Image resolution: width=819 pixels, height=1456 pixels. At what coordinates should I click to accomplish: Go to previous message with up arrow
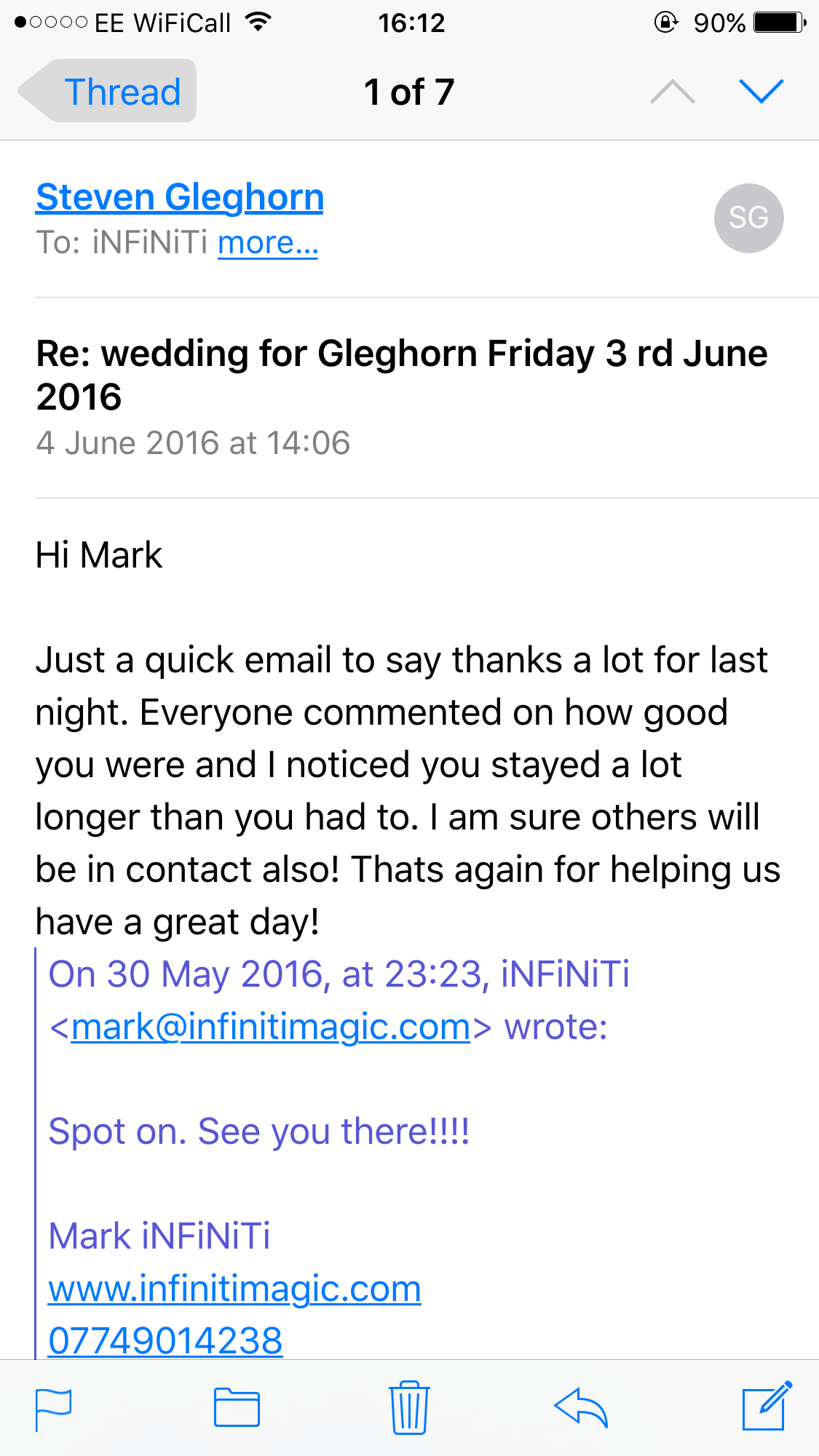(673, 92)
